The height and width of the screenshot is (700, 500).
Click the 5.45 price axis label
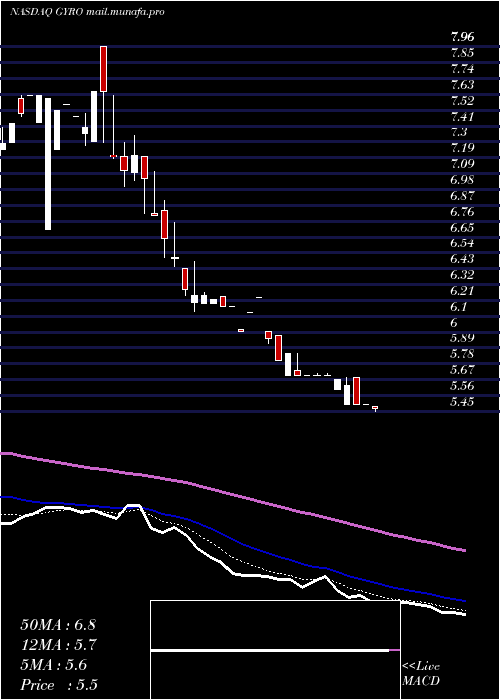pos(462,402)
